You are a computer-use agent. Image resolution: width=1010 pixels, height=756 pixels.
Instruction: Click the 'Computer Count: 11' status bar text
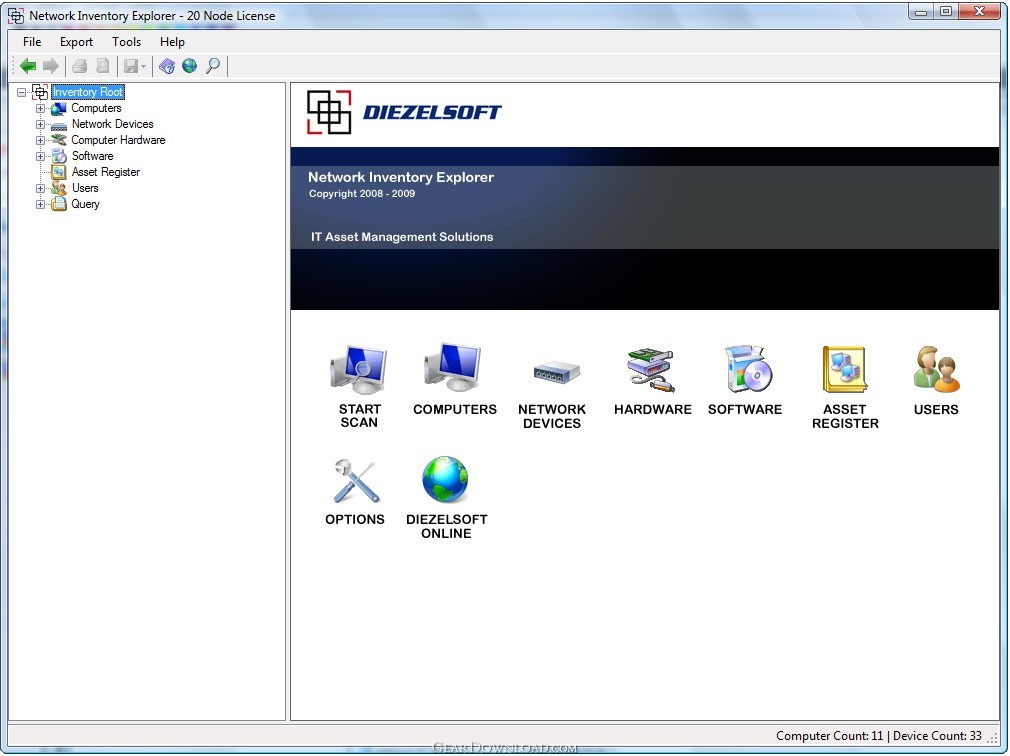click(x=830, y=736)
